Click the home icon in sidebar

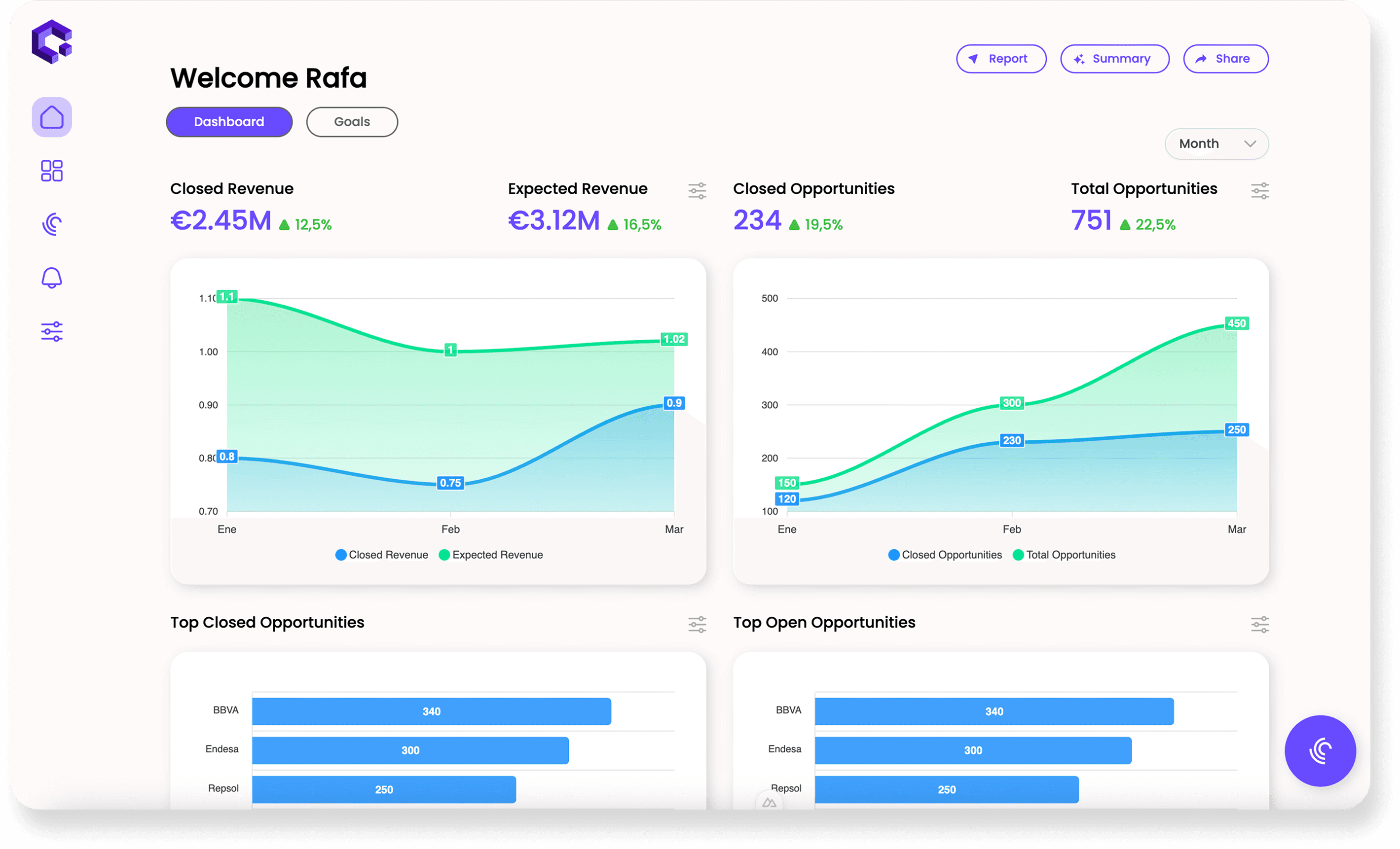point(52,117)
